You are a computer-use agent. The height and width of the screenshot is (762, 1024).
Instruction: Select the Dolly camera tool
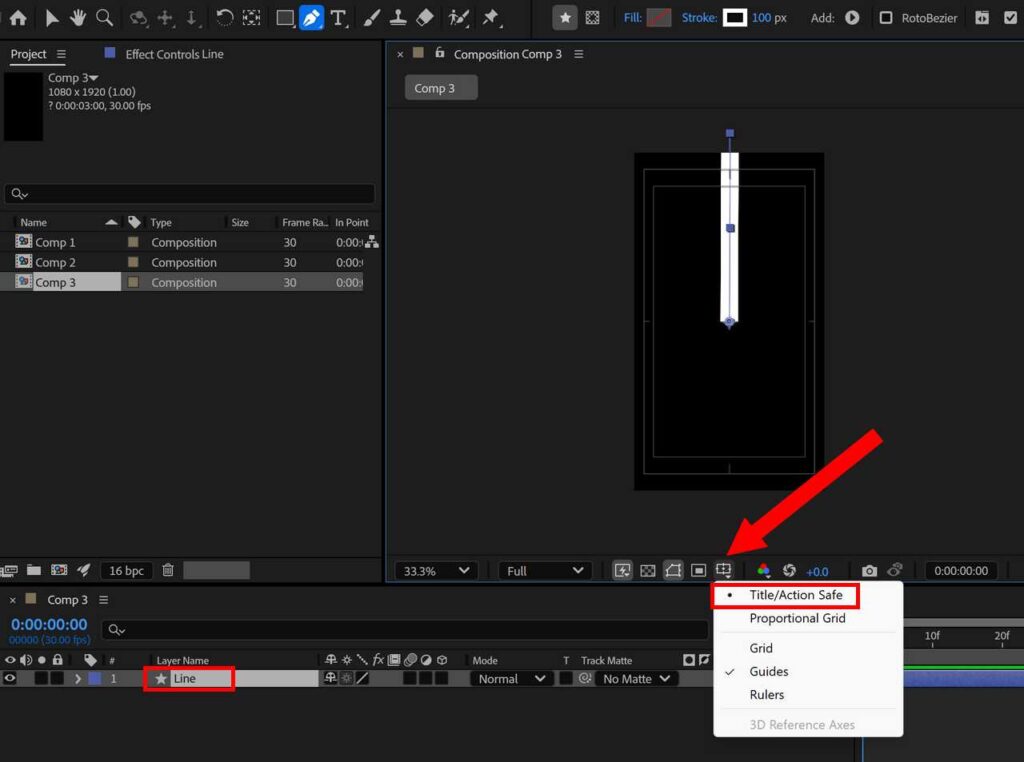(191, 18)
